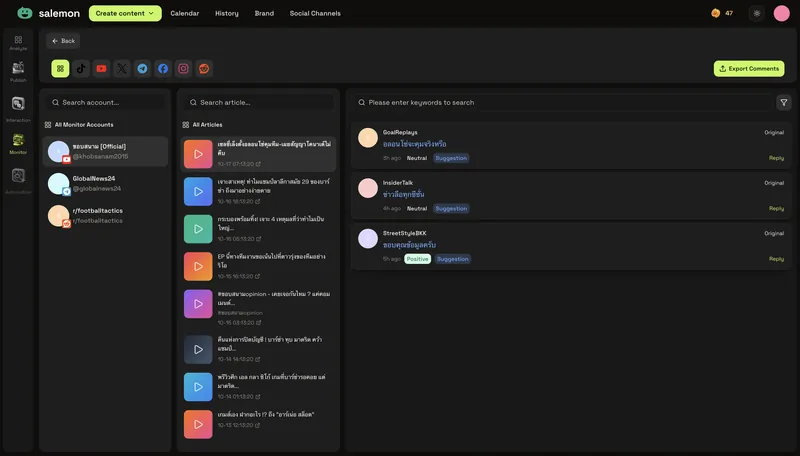Click Original on GoalReplays comment
800x456 pixels.
[774, 133]
